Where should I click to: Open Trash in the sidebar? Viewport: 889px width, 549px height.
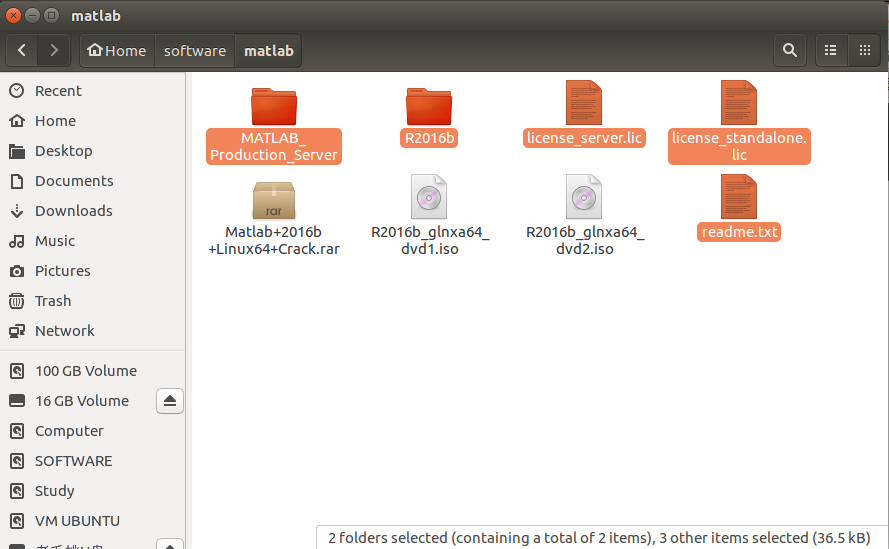pos(93,301)
